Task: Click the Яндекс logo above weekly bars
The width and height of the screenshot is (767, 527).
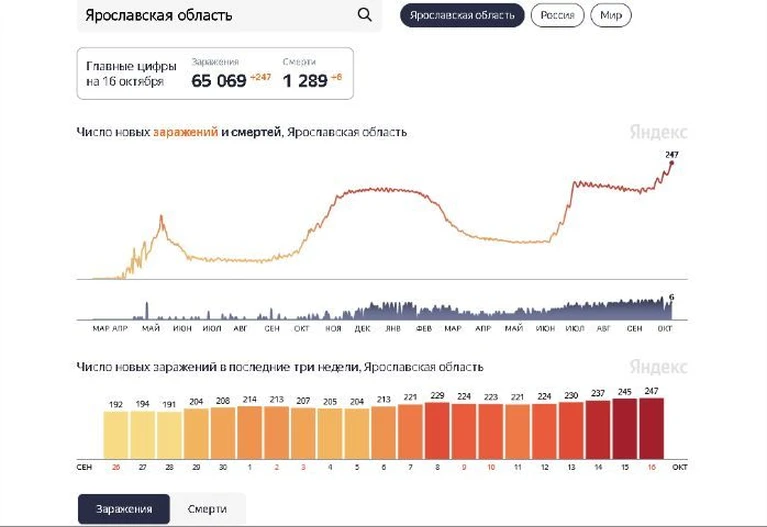Action: (658, 366)
